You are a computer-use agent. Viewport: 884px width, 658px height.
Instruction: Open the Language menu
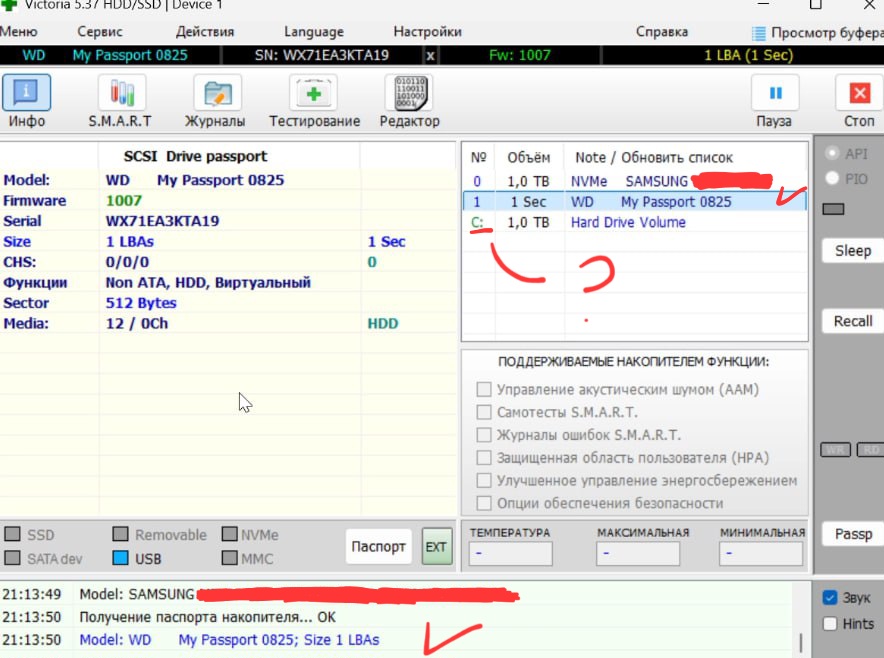point(314,32)
